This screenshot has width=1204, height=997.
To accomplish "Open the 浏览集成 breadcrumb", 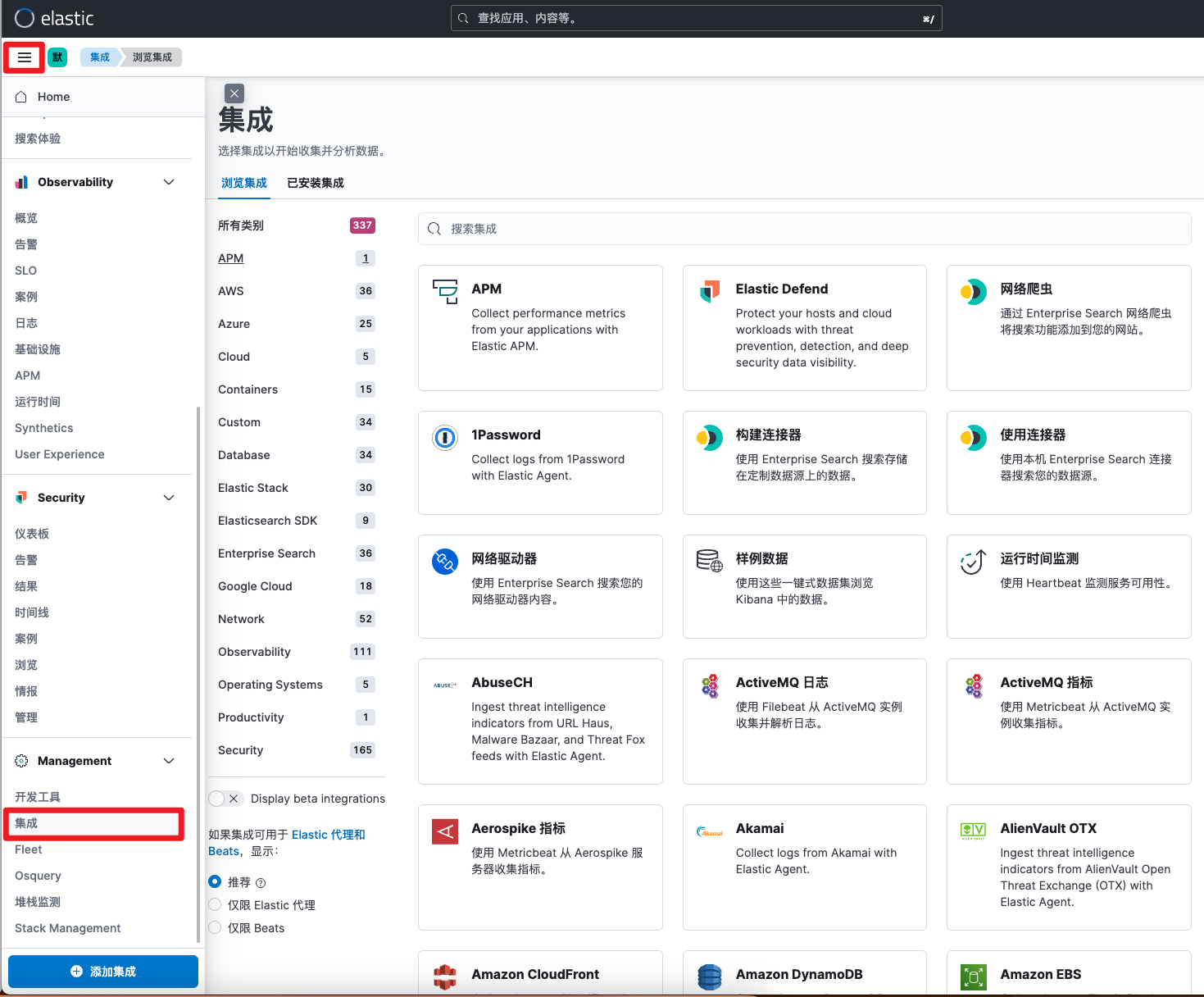I will coord(152,57).
